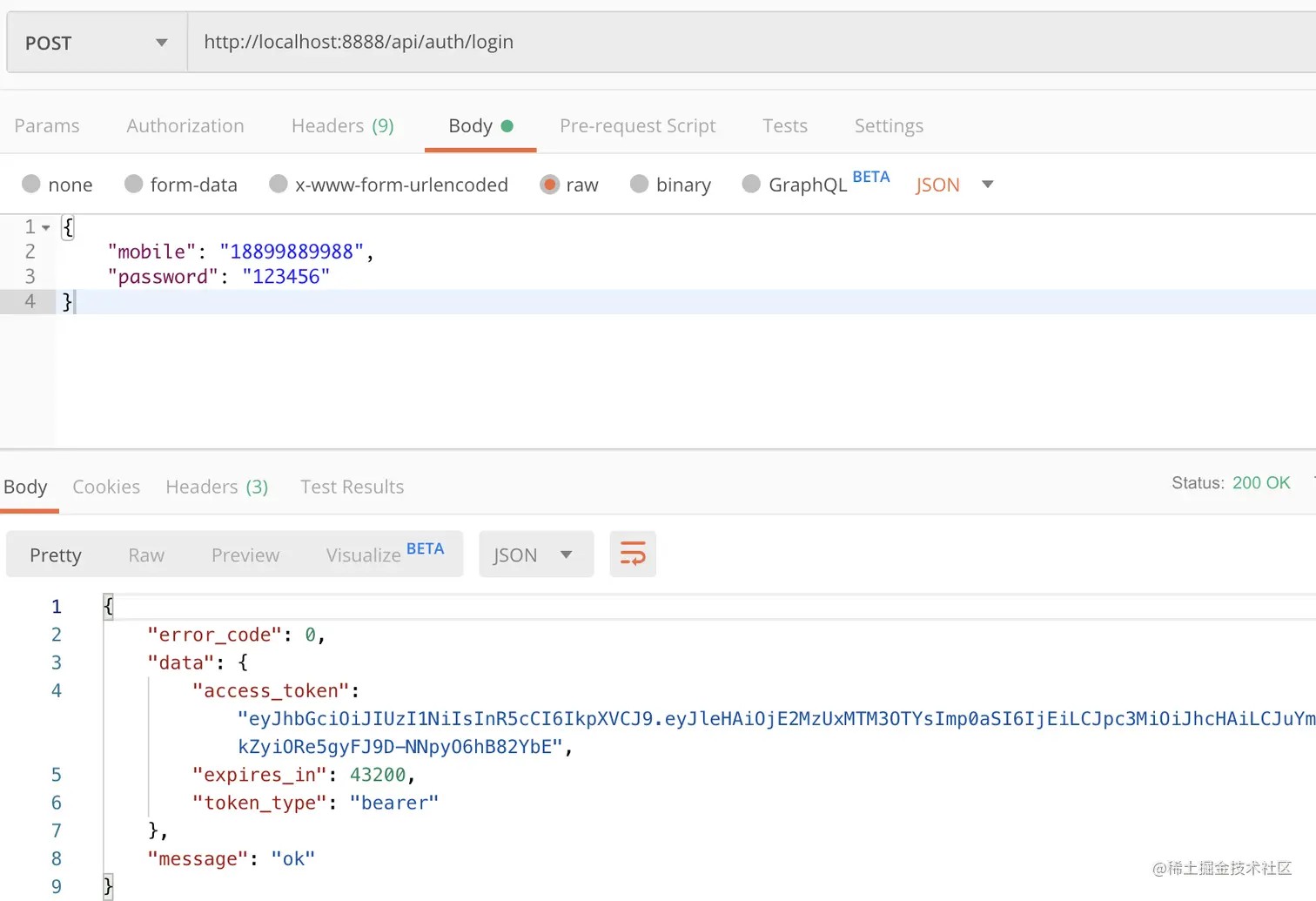Show the response Preview view
Screen dimensions: 1316x901
pos(245,555)
